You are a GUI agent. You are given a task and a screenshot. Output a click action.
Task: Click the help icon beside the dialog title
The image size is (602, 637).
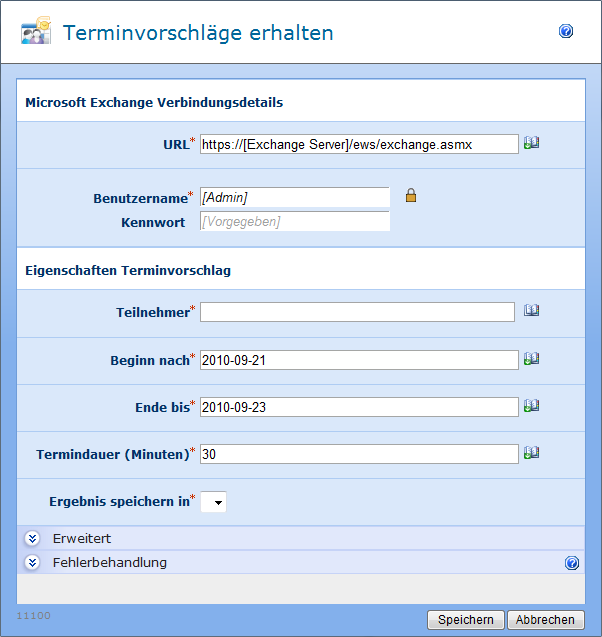point(566,32)
